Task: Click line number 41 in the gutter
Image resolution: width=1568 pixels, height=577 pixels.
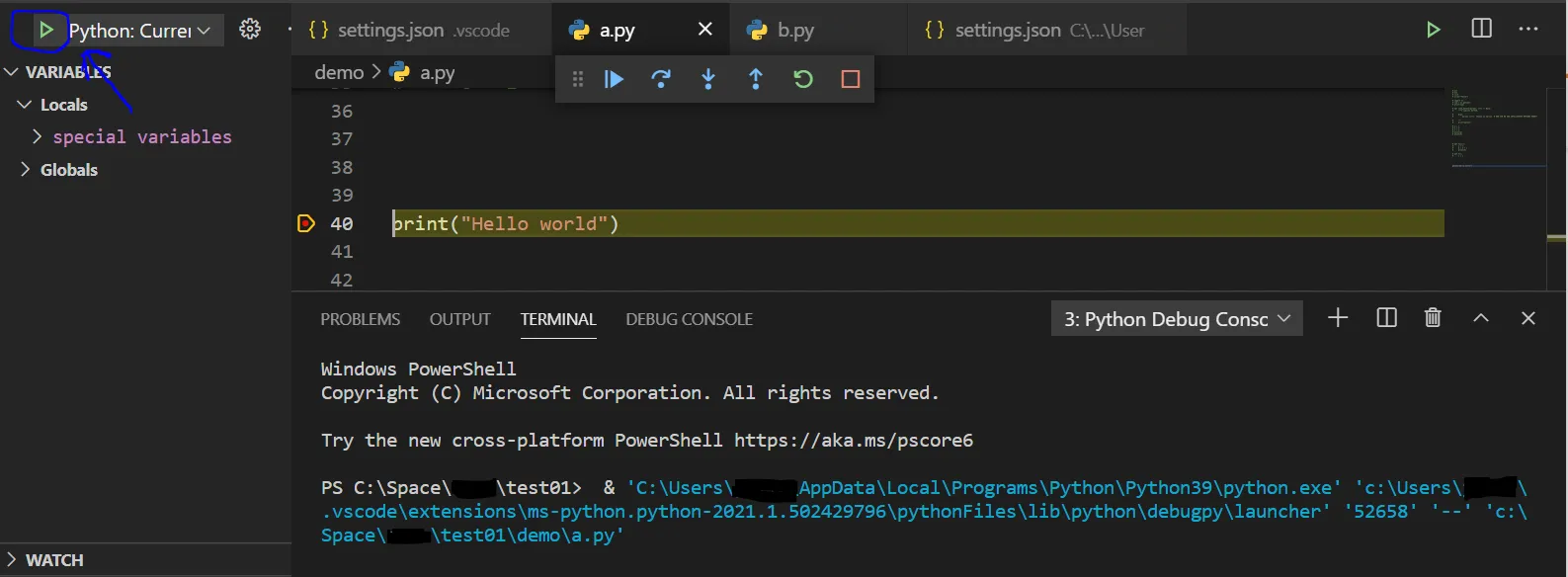Action: pos(342,251)
